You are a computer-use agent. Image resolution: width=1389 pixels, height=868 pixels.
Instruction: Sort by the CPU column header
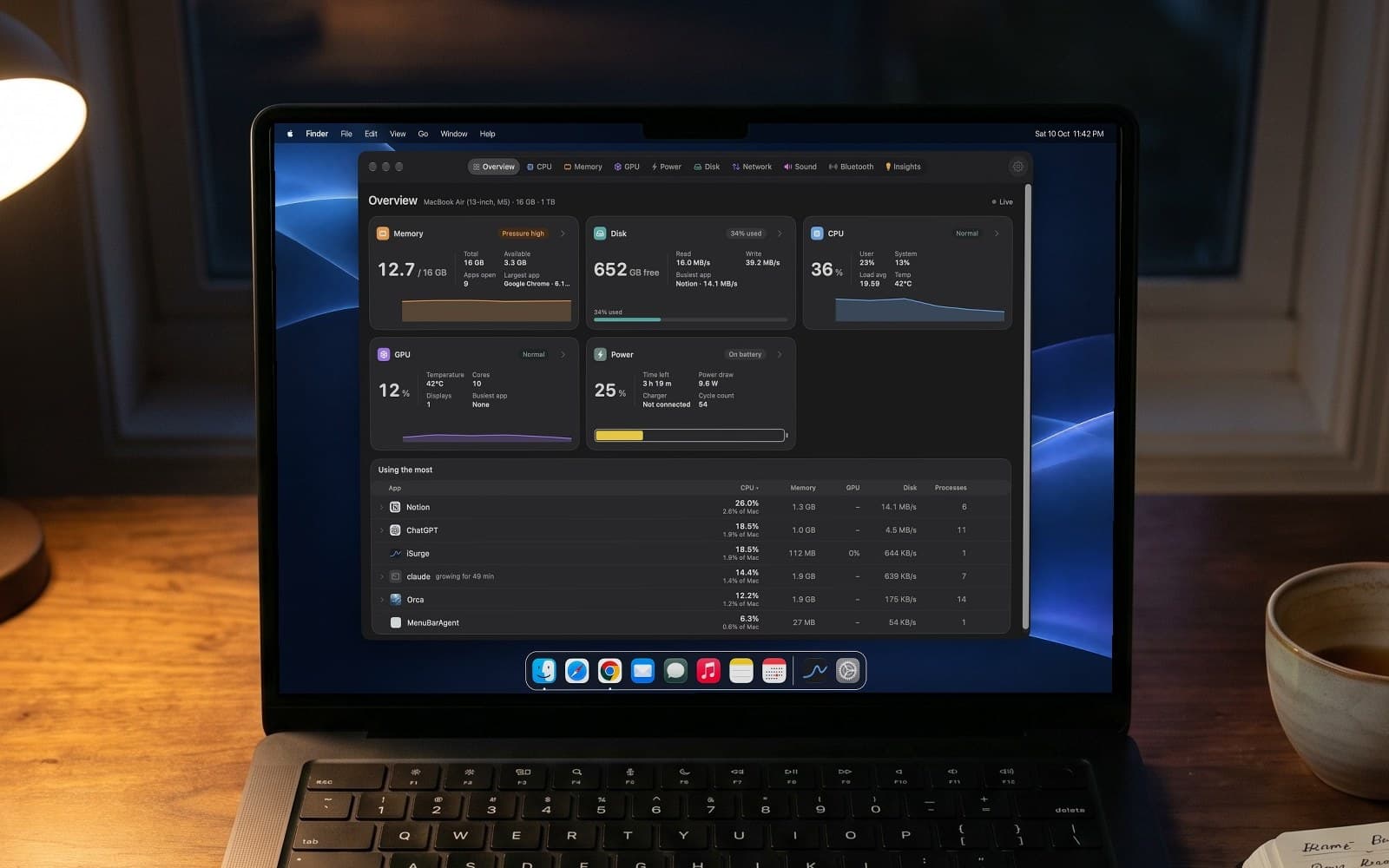point(748,488)
